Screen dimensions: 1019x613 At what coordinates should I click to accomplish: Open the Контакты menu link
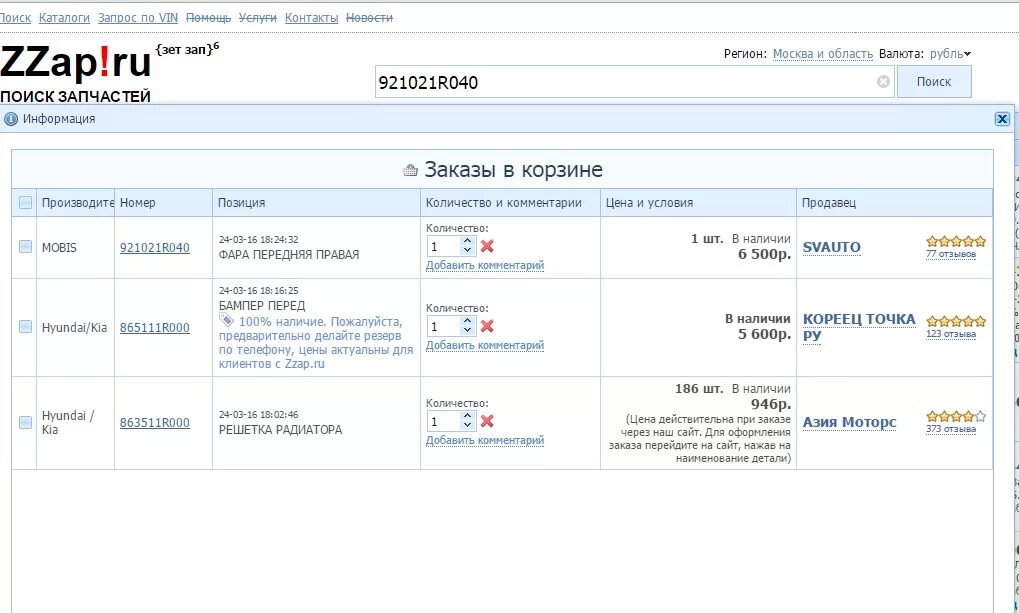(x=311, y=18)
